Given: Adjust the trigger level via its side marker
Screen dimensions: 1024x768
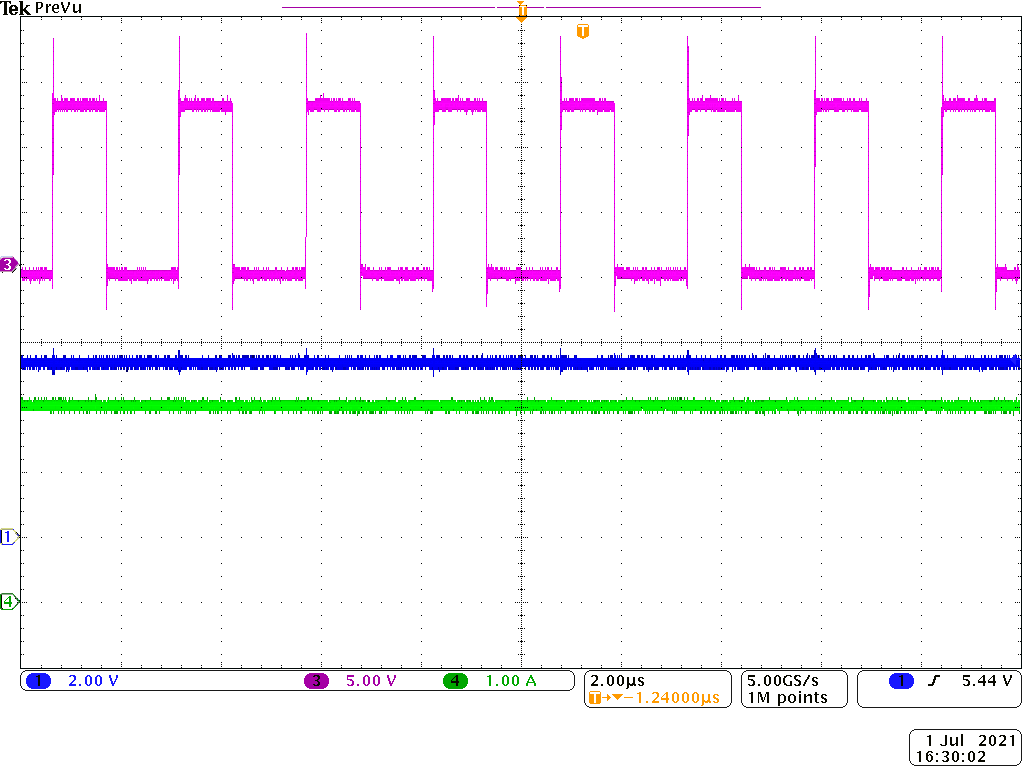Looking at the screenshot, I should [583, 31].
